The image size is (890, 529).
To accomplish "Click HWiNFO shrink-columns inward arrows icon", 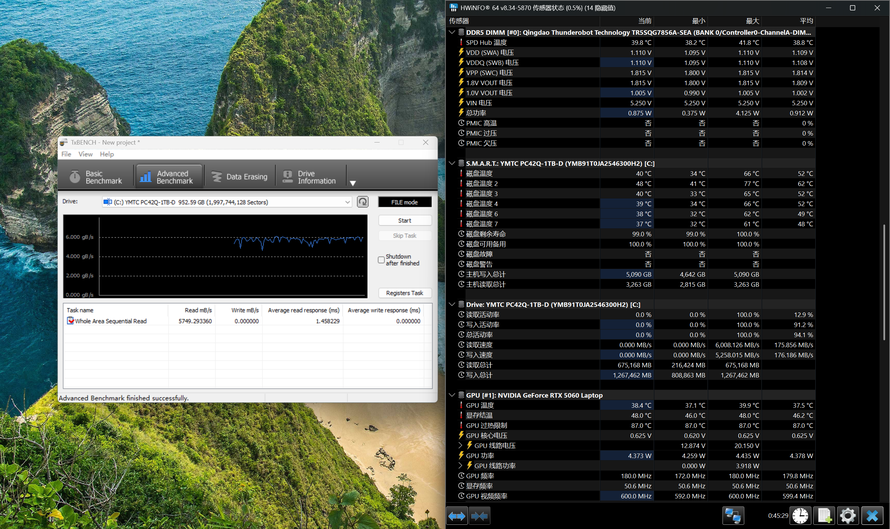I will point(480,515).
